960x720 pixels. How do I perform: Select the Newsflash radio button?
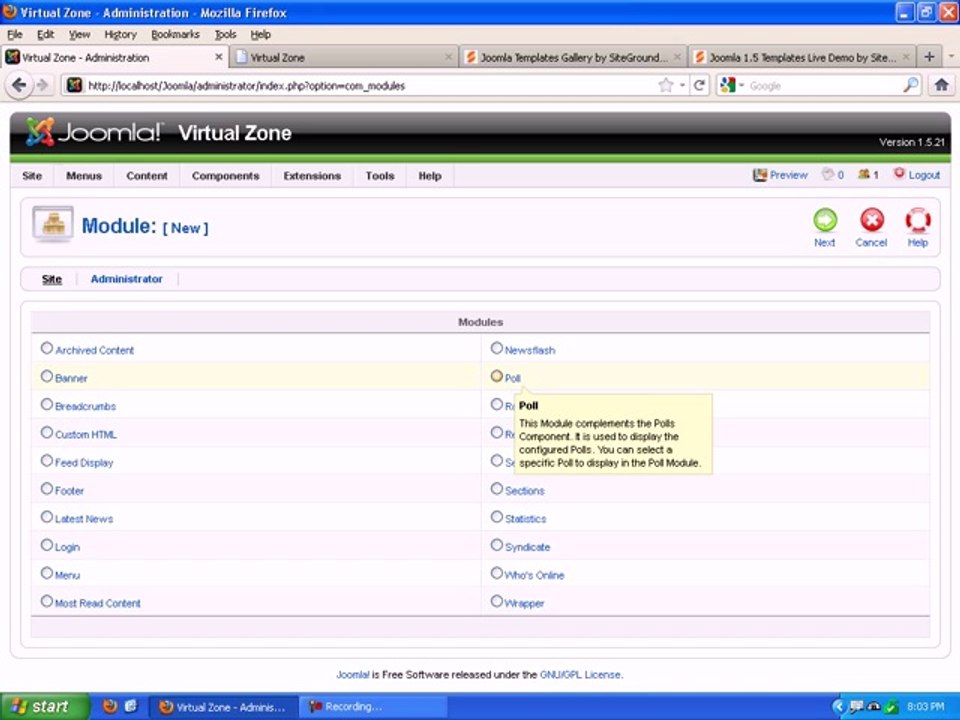click(x=497, y=348)
